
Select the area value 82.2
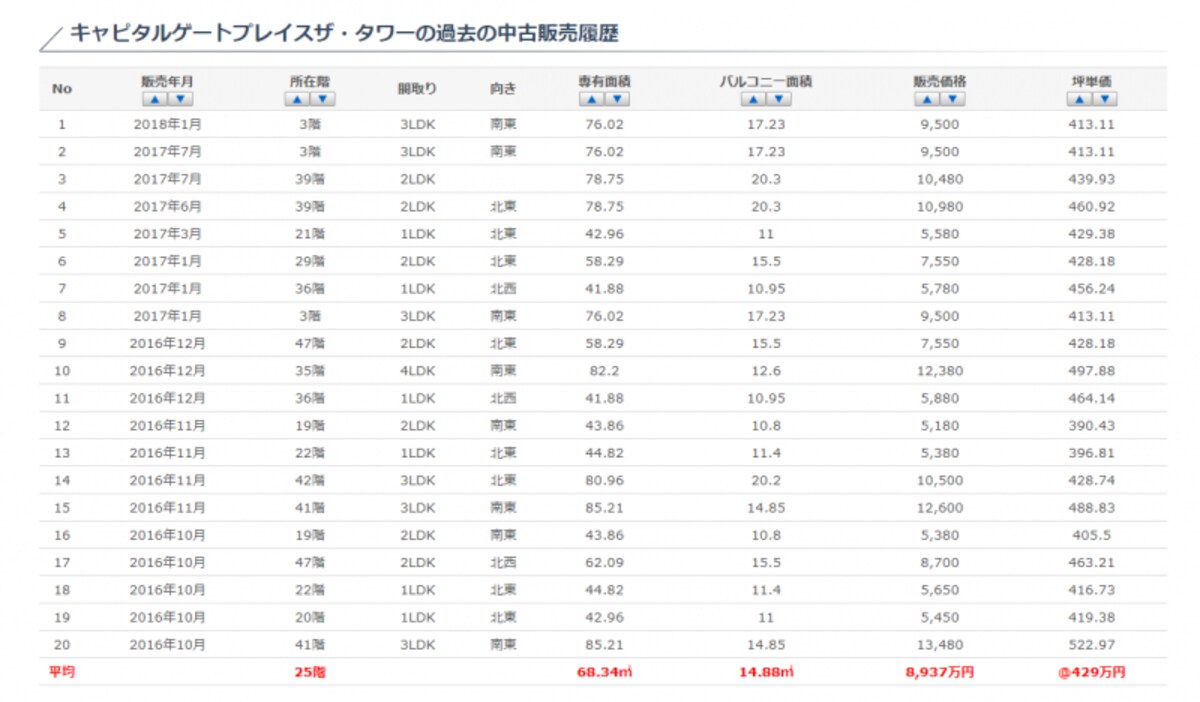pyautogui.click(x=604, y=371)
